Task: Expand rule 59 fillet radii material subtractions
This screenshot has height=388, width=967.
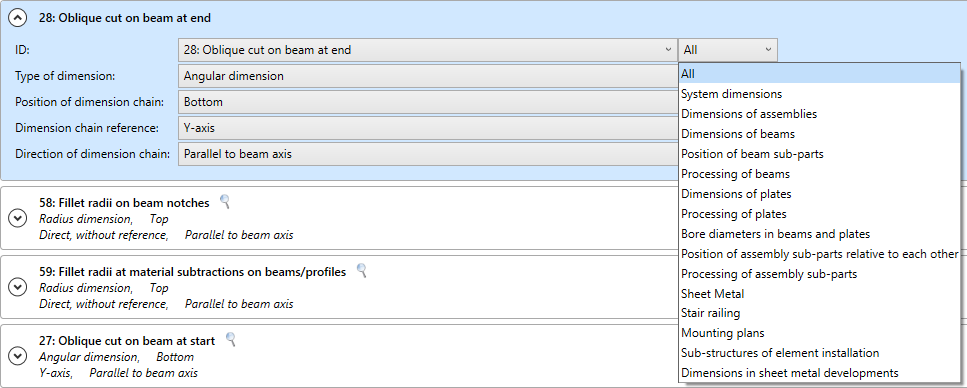Action: coord(17,287)
